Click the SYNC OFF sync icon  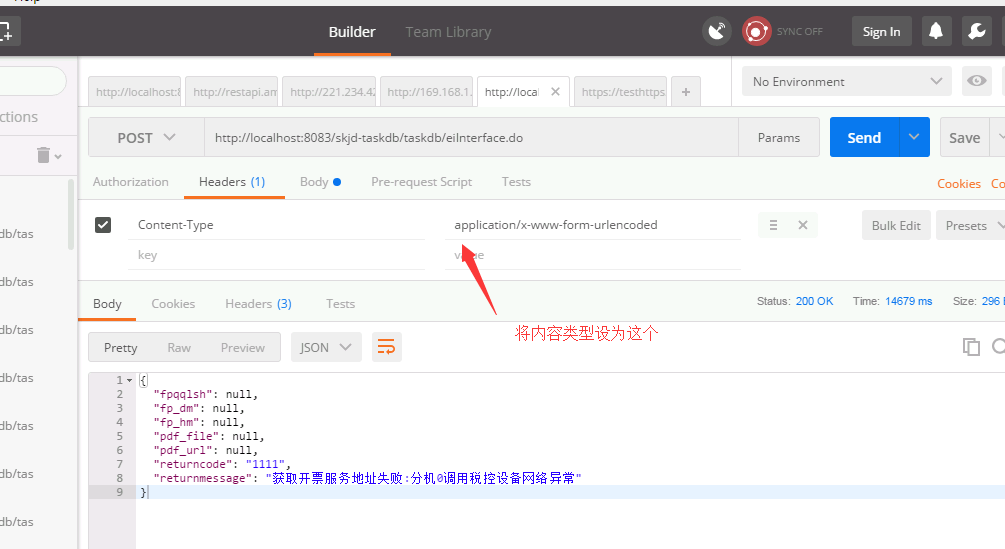[x=756, y=31]
